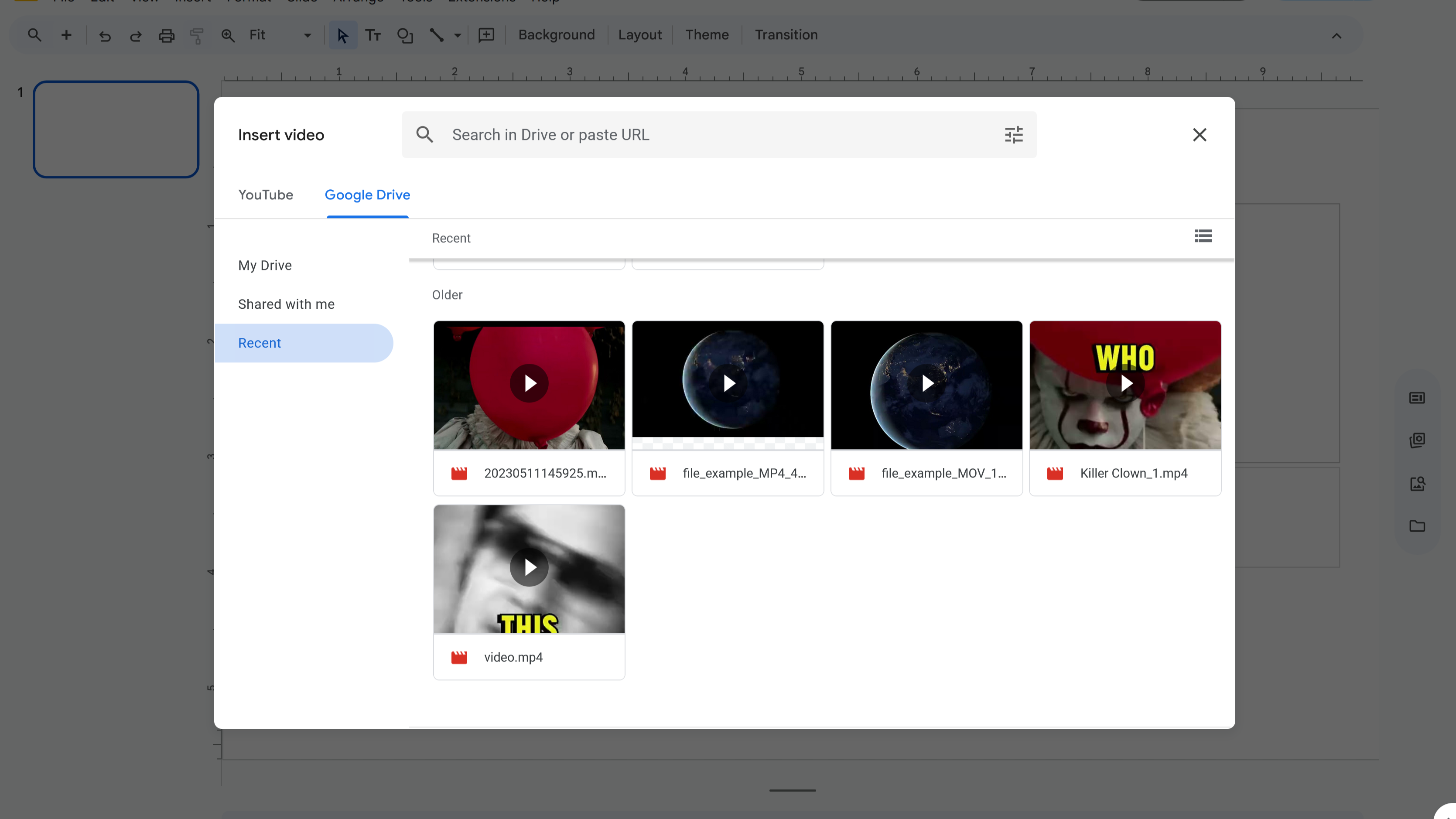Select the line tool
Screen dimensions: 1456x819
(436, 36)
